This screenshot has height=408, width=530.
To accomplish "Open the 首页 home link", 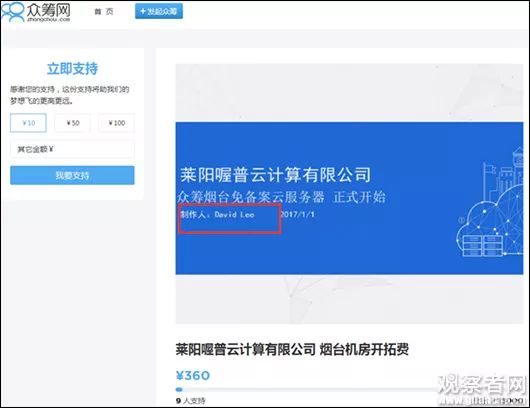I will [x=103, y=12].
